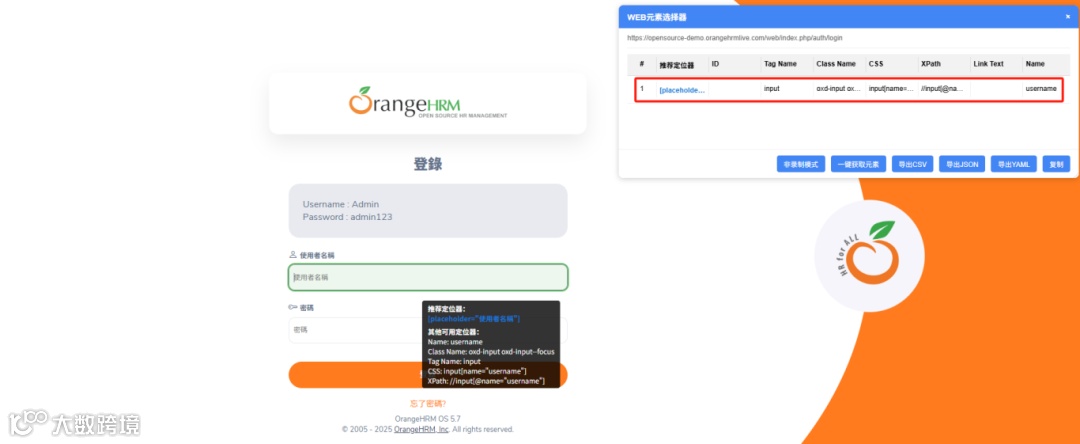Click the Class Name column header
Screen dimensions: 1080x444
(835, 63)
